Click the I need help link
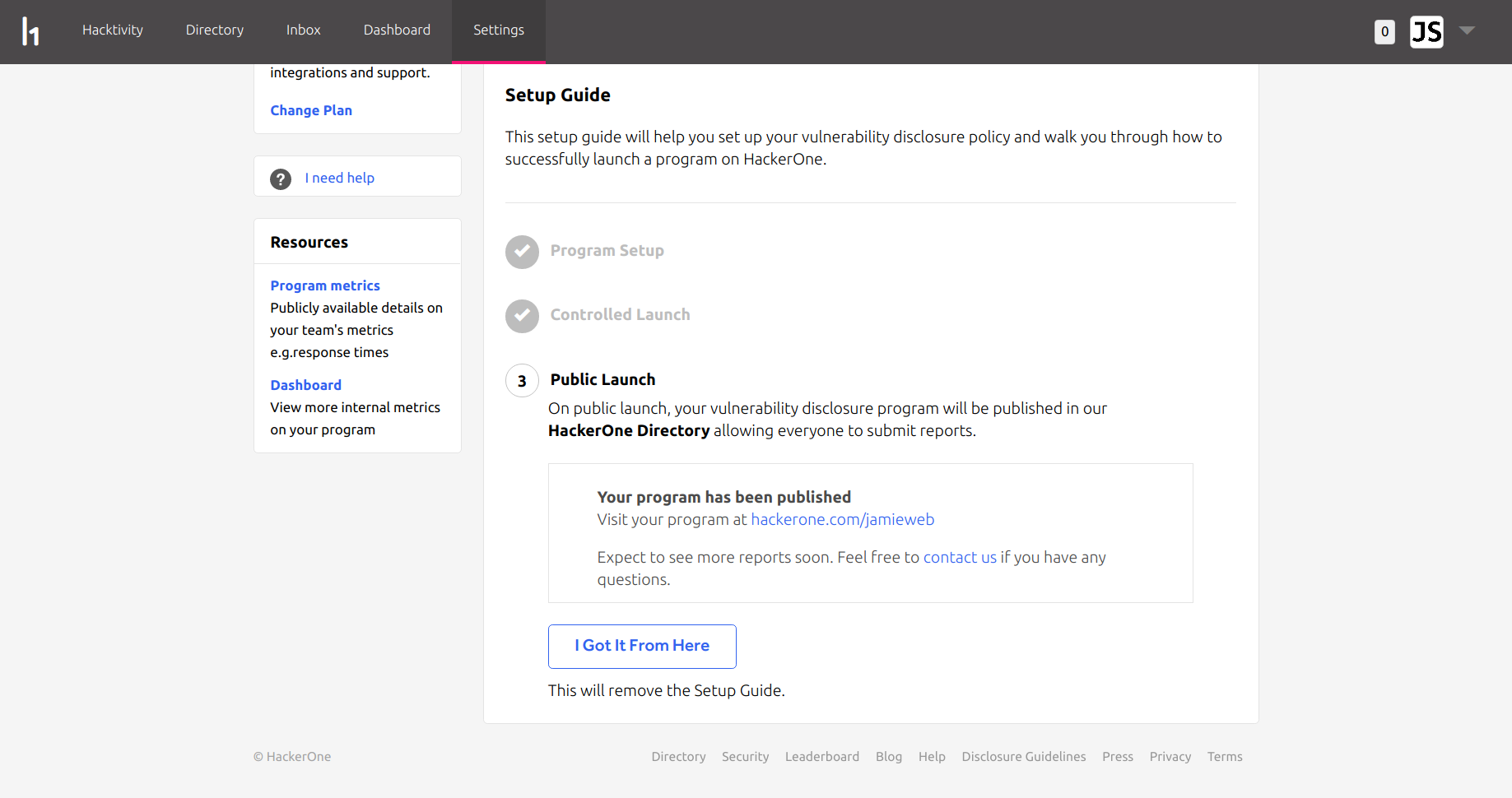Viewport: 1512px width, 798px height. point(339,178)
